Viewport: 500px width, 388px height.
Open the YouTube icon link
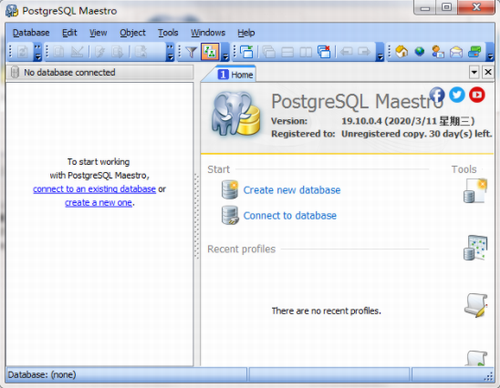click(x=477, y=95)
